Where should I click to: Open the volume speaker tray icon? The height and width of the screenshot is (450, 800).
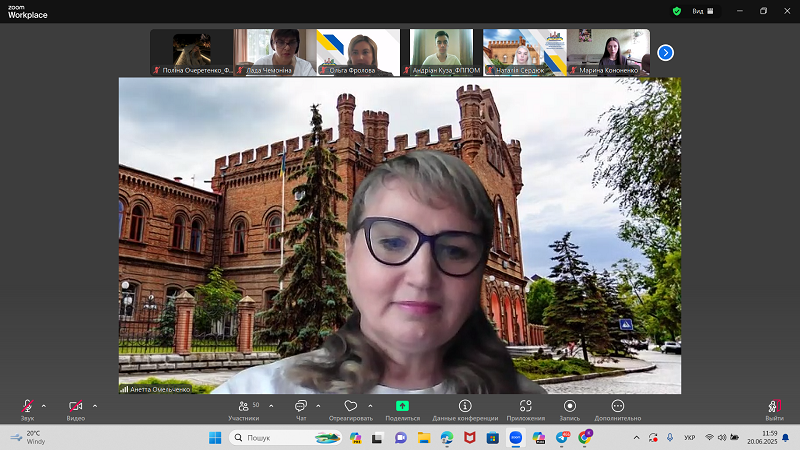pyautogui.click(x=722, y=438)
